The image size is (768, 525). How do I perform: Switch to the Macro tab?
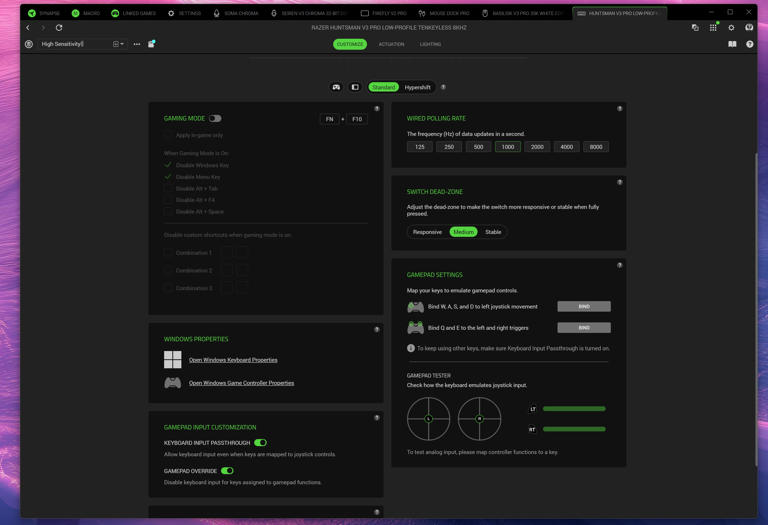point(86,13)
